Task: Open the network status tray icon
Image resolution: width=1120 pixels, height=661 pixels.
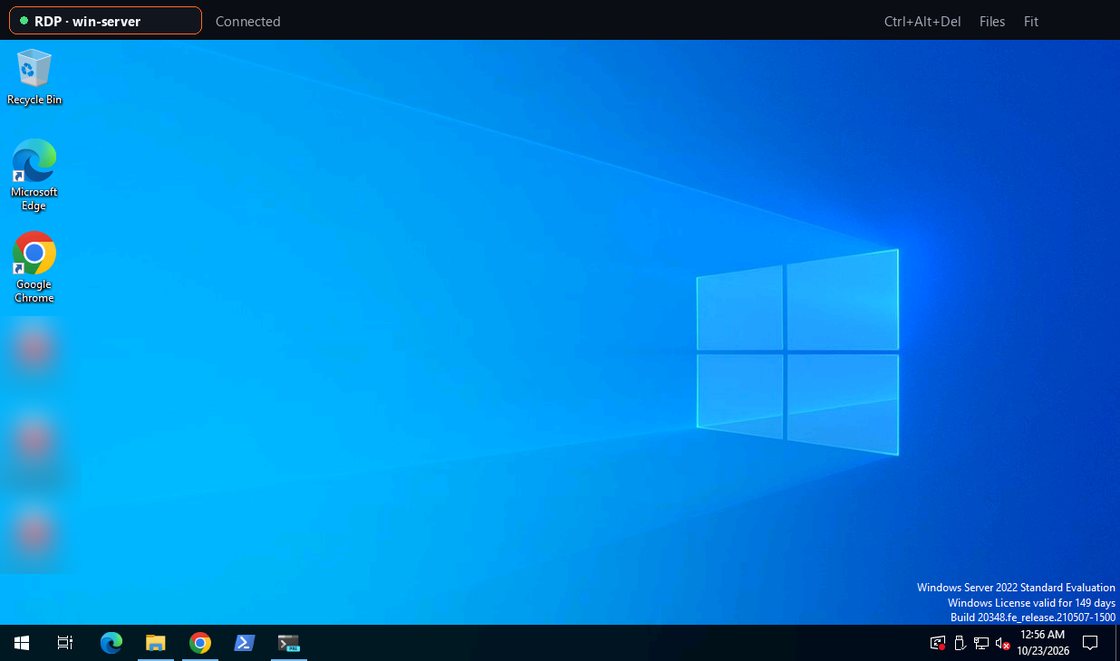Action: pyautogui.click(x=981, y=643)
